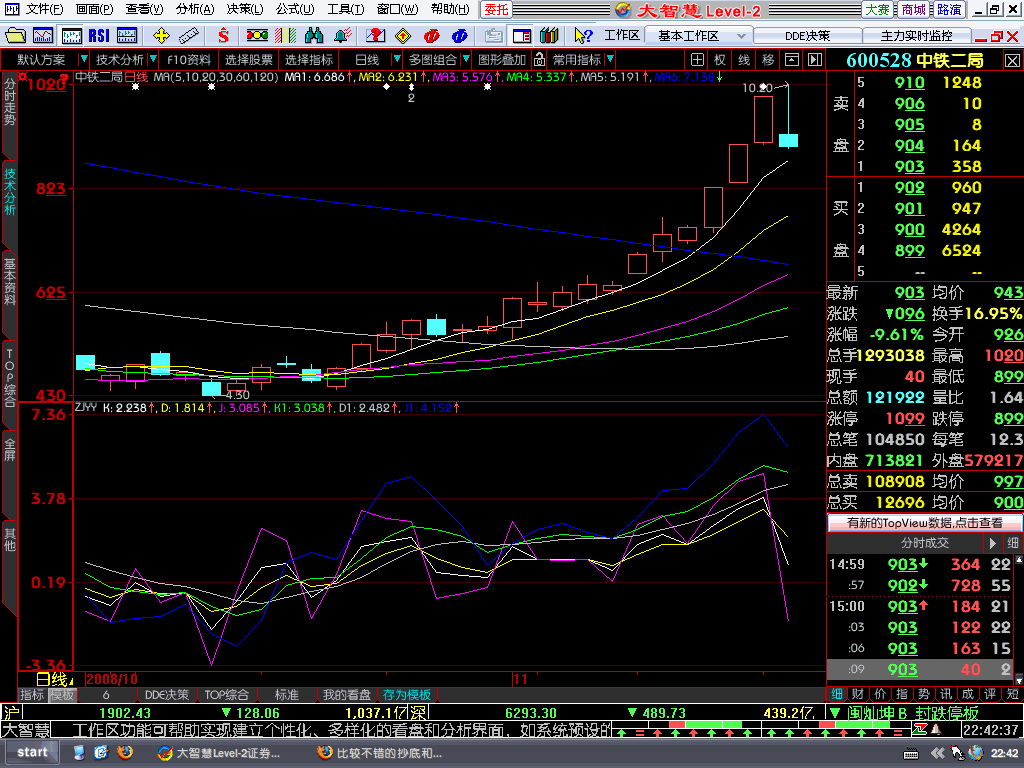The image size is (1024, 768).
Task: Click the collapse-up panel icon
Action: pyautogui.click(x=792, y=60)
